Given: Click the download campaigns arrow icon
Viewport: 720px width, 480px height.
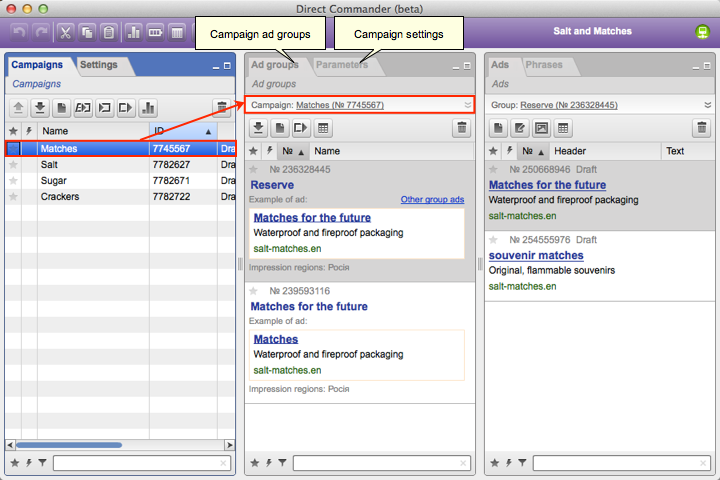Looking at the screenshot, I should (40, 108).
